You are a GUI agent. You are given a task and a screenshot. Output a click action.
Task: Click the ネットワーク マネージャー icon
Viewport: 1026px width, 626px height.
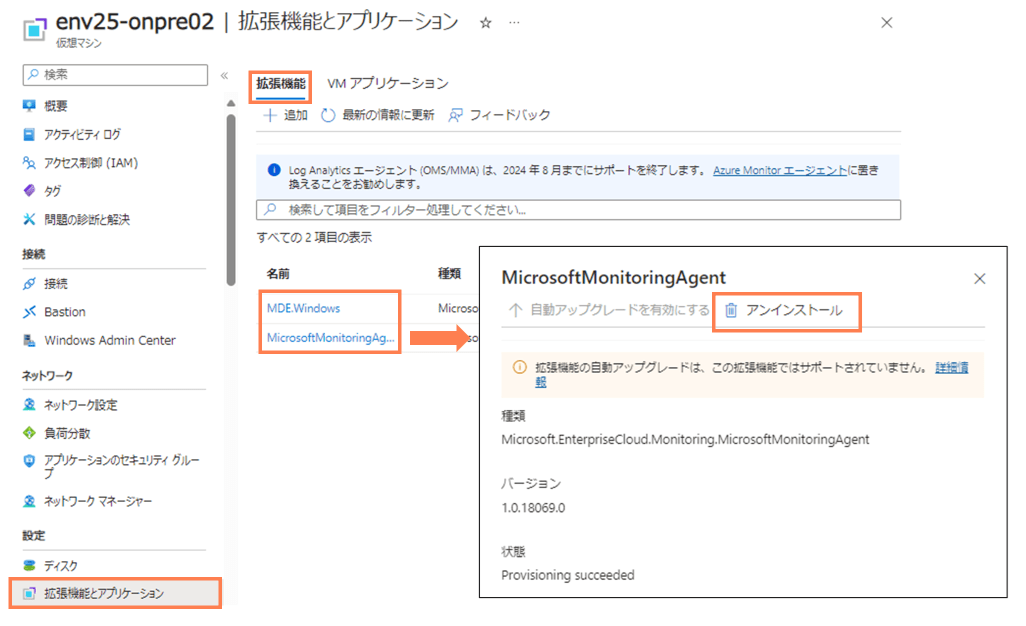point(29,501)
